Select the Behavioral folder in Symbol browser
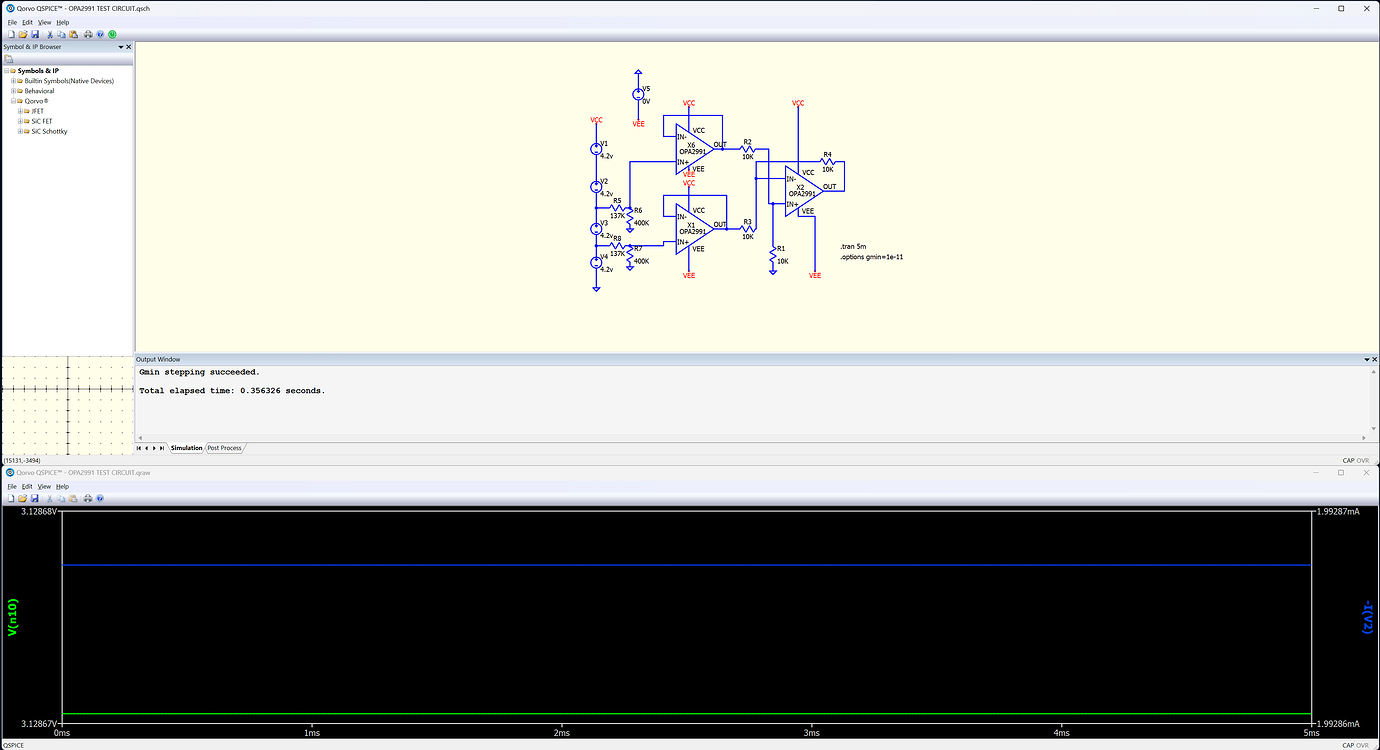 coord(40,91)
